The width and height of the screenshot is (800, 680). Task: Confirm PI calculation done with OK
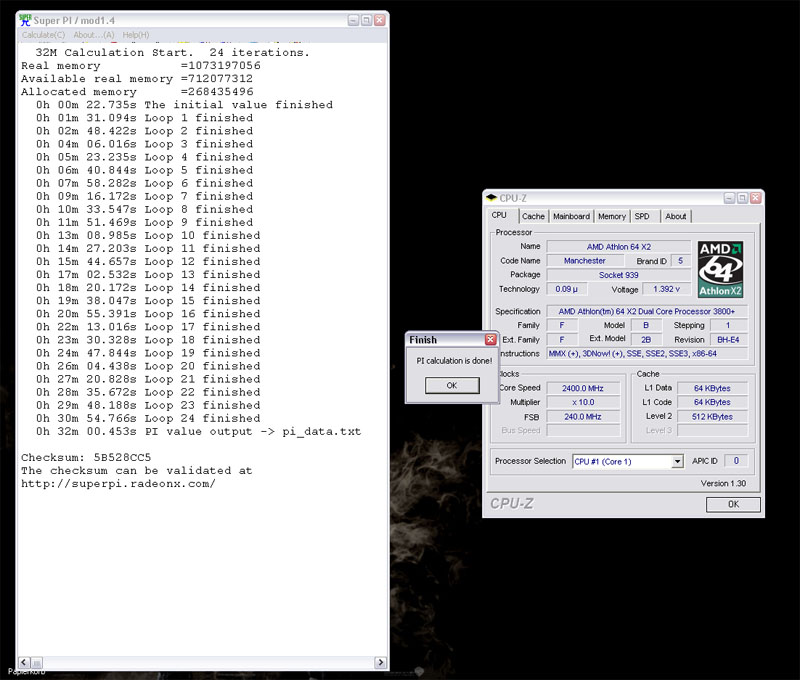click(x=452, y=385)
